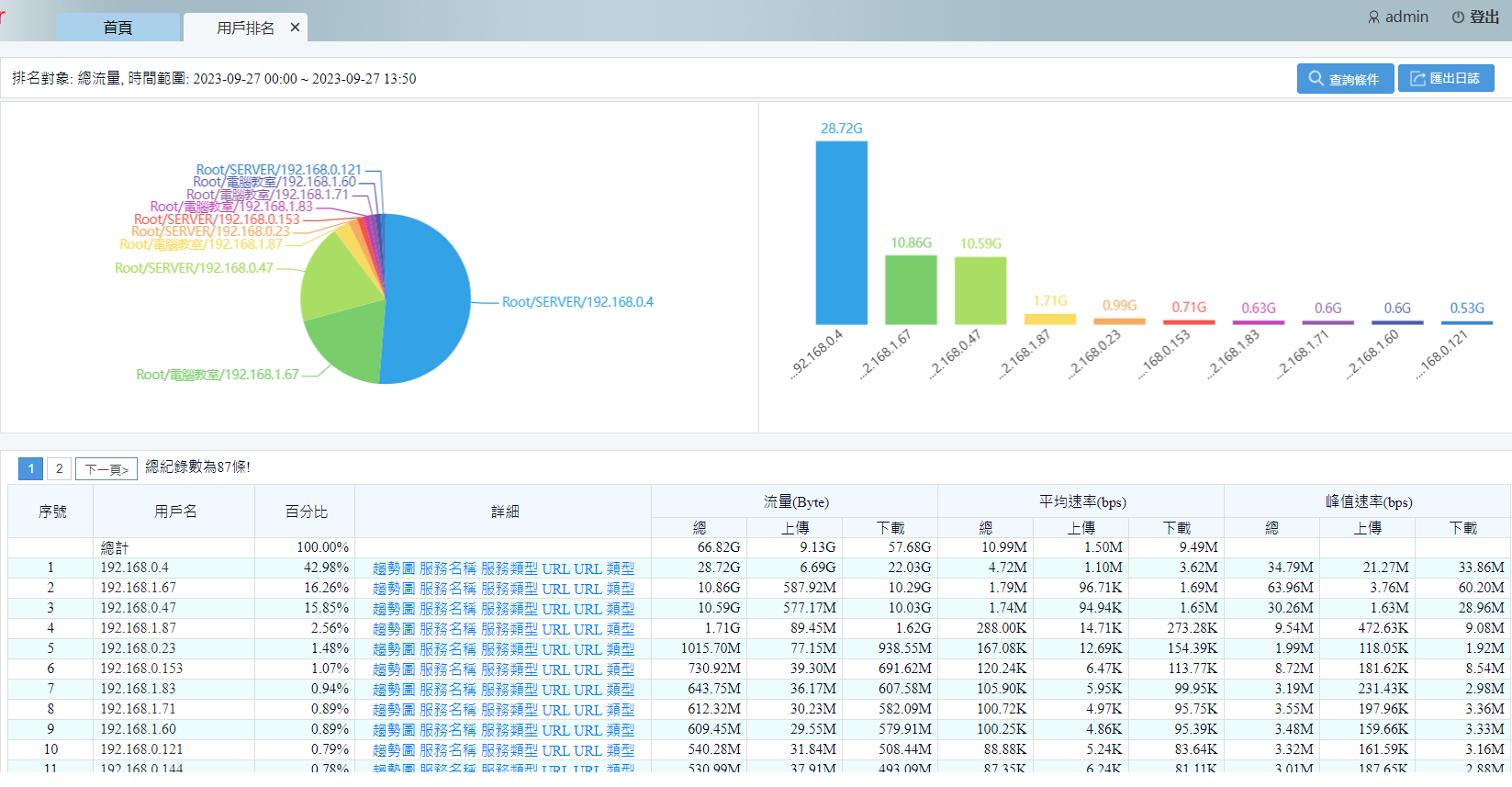This screenshot has width=1512, height=787.
Task: Click the admin user icon
Action: (x=1373, y=17)
